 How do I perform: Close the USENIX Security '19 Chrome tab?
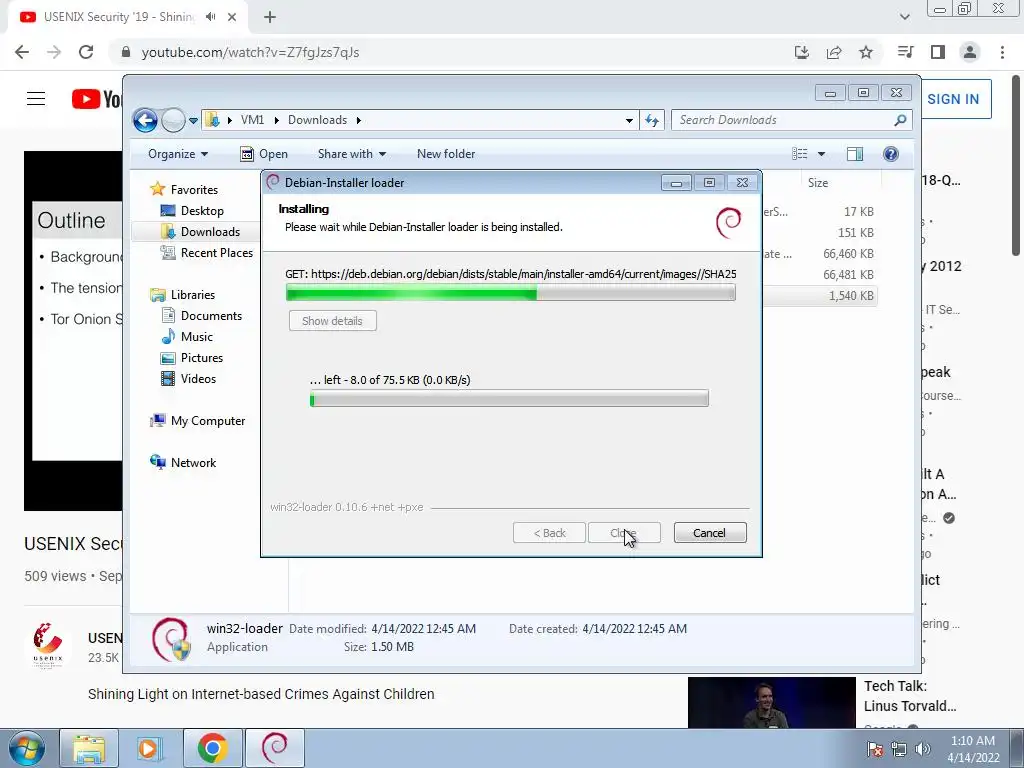tap(232, 18)
